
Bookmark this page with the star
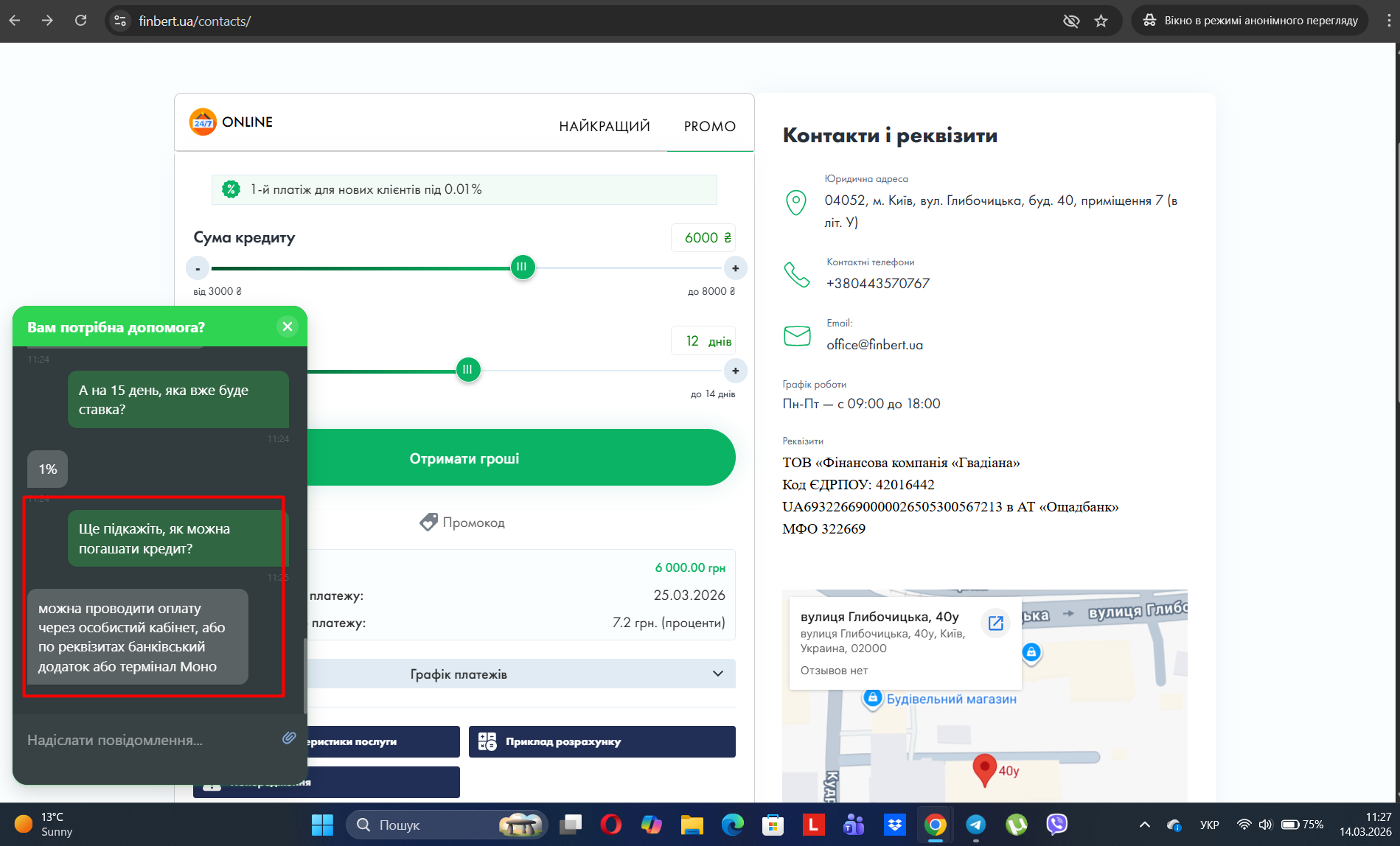tap(1101, 21)
